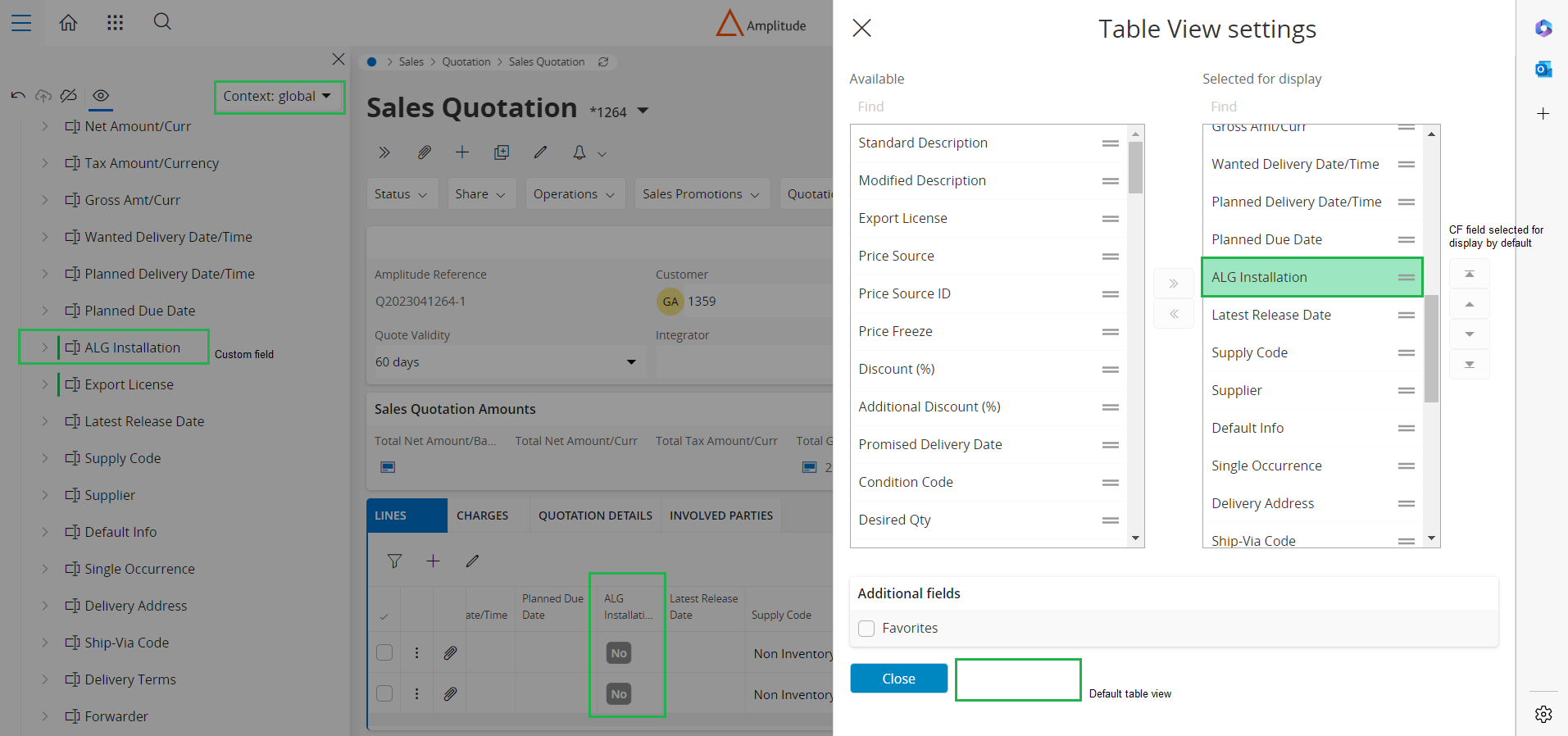Open the filter icon in Lines tab

394,561
